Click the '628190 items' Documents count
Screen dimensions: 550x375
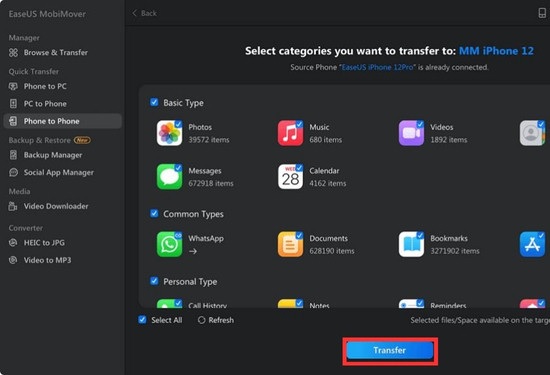332,251
